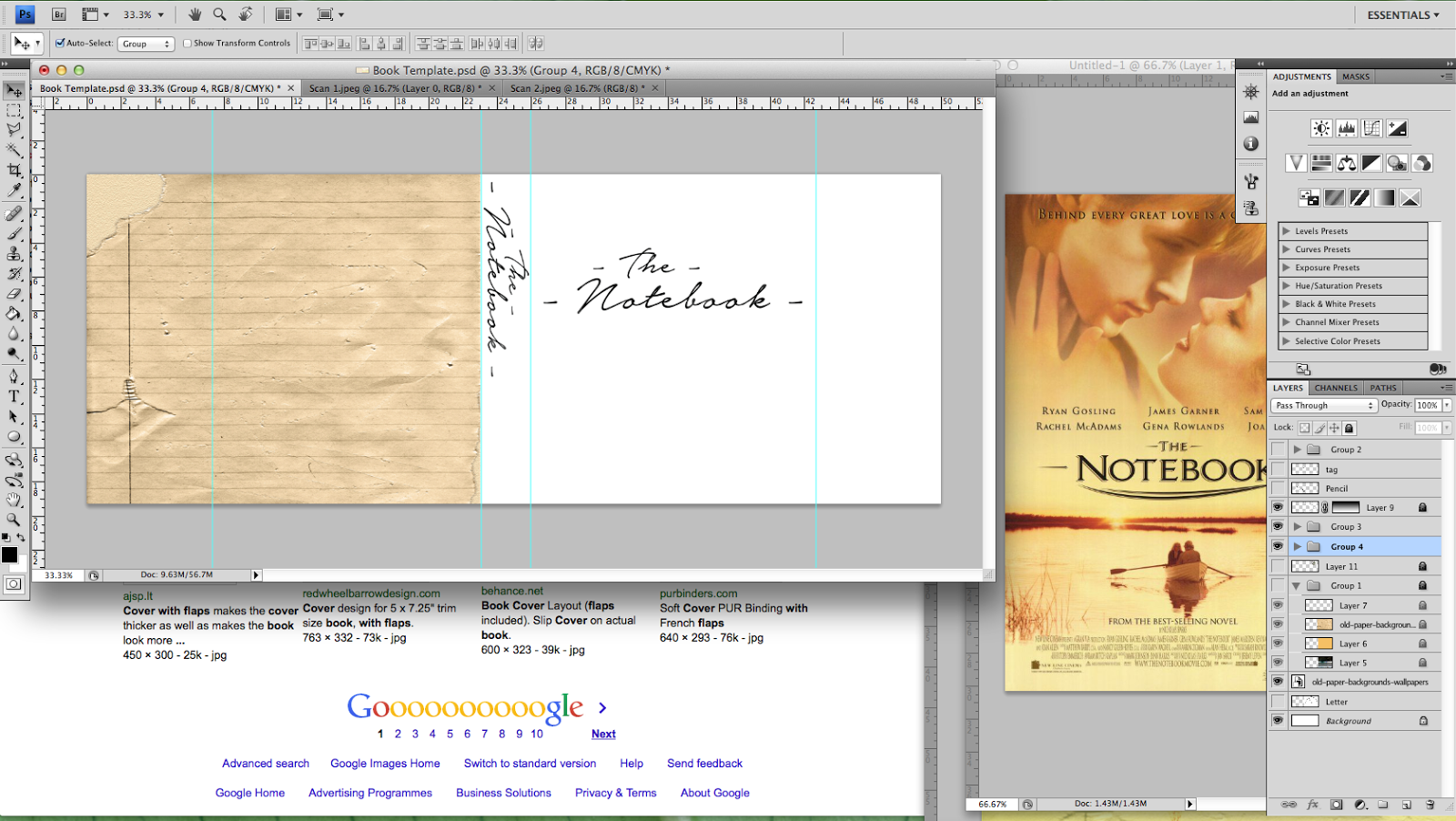Add a Black & White adjustment
The image size is (1456, 821).
[x=1371, y=163]
